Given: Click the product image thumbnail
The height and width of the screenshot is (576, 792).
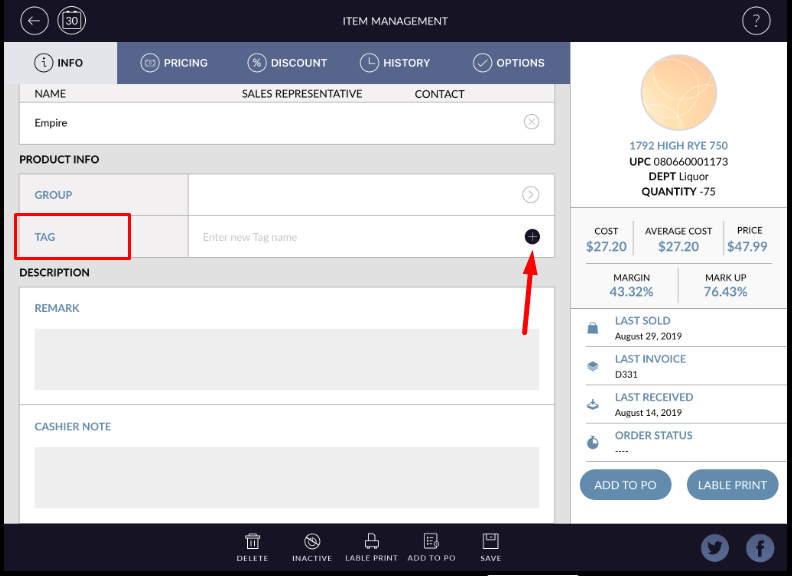Looking at the screenshot, I should point(678,93).
